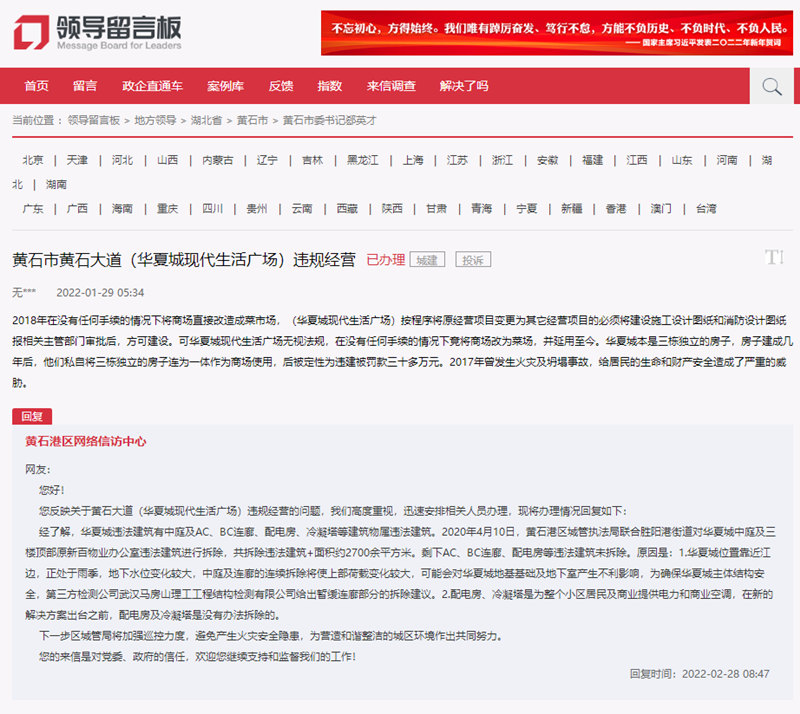Screen dimensions: 800x714
Task: Click the search magnifier icon
Action: click(771, 86)
